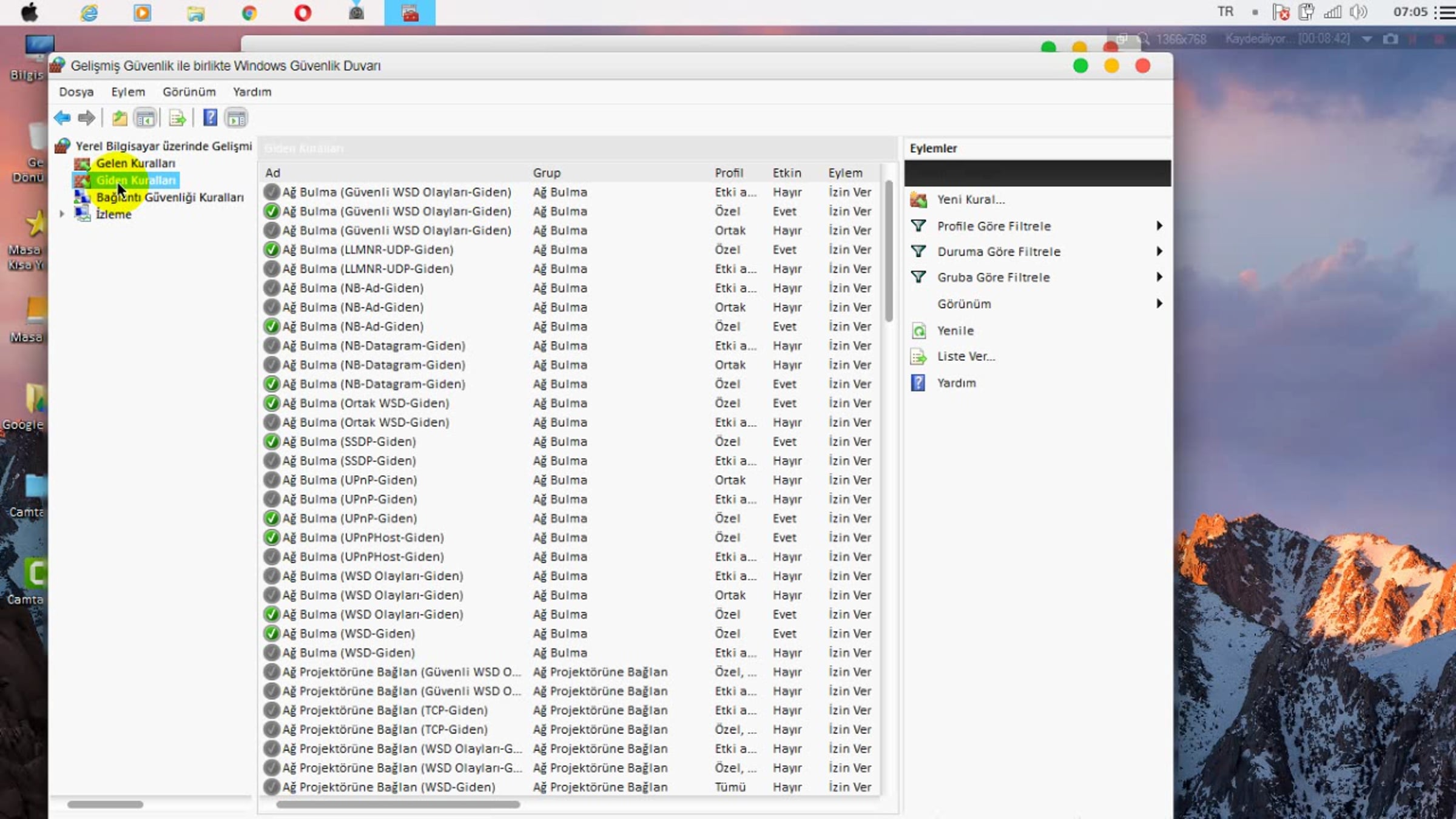Click the blue help question mark icon

210,118
